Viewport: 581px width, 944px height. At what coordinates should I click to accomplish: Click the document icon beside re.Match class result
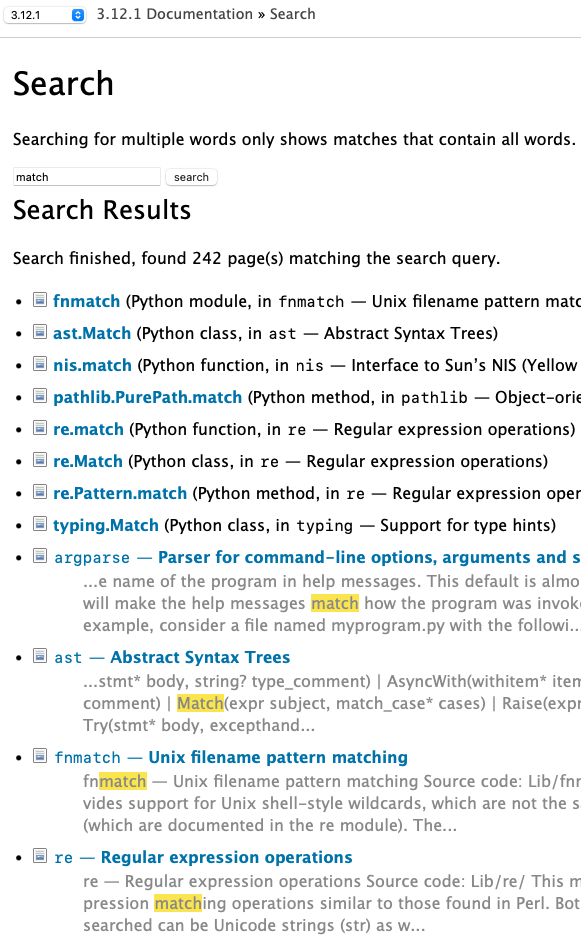(40, 460)
